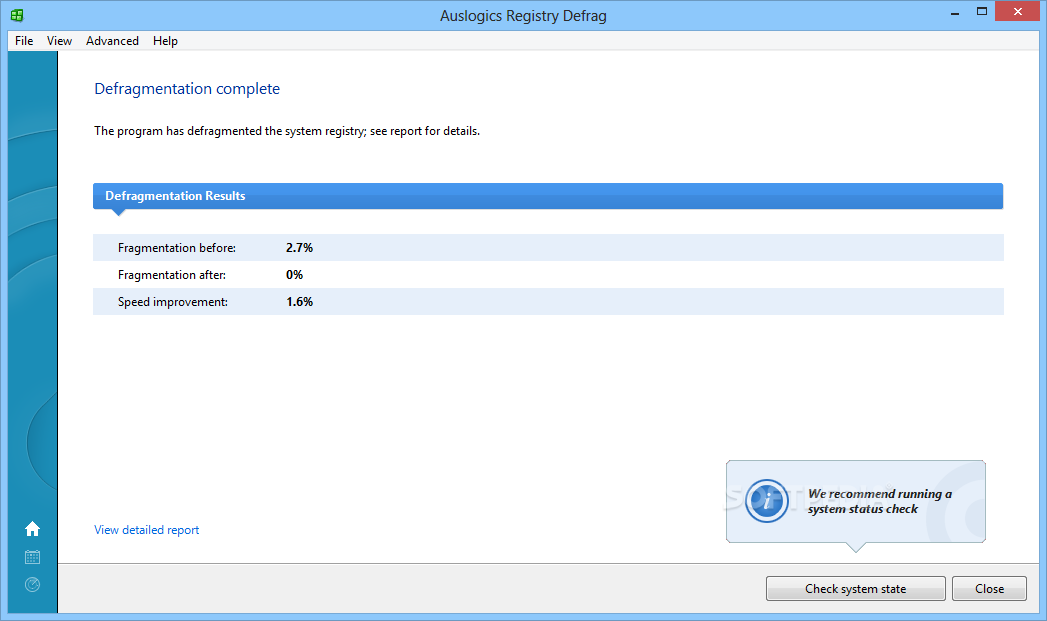
Task: Open the Advanced menu
Action: (x=112, y=41)
